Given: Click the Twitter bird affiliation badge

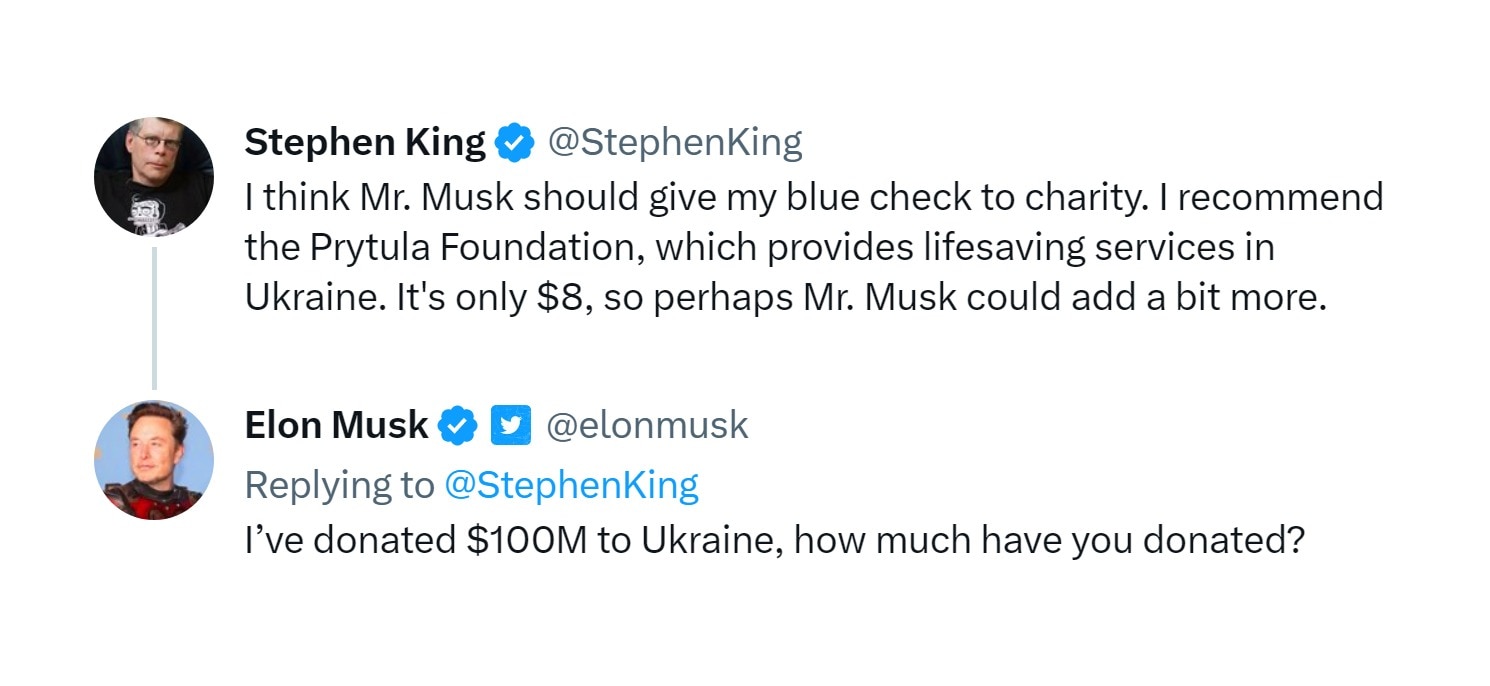Looking at the screenshot, I should tap(510, 426).
